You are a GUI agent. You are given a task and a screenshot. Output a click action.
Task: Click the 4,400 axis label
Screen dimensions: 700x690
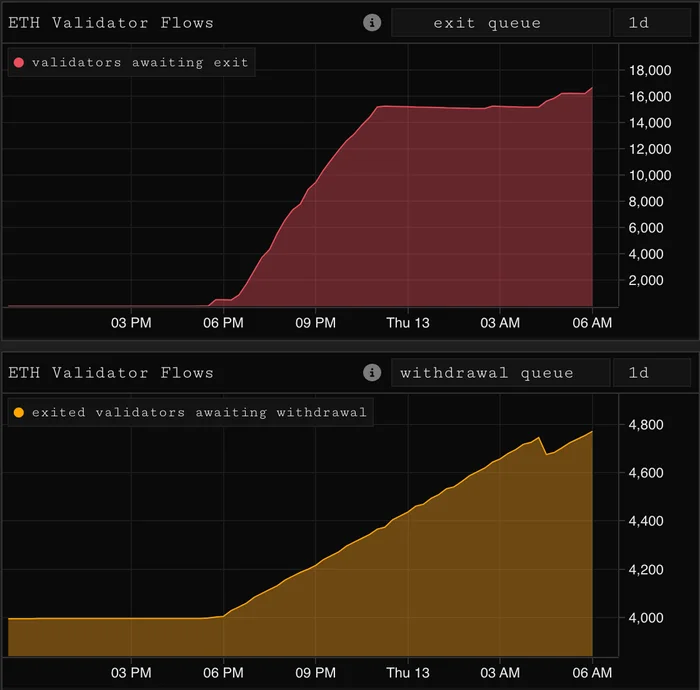click(x=646, y=521)
